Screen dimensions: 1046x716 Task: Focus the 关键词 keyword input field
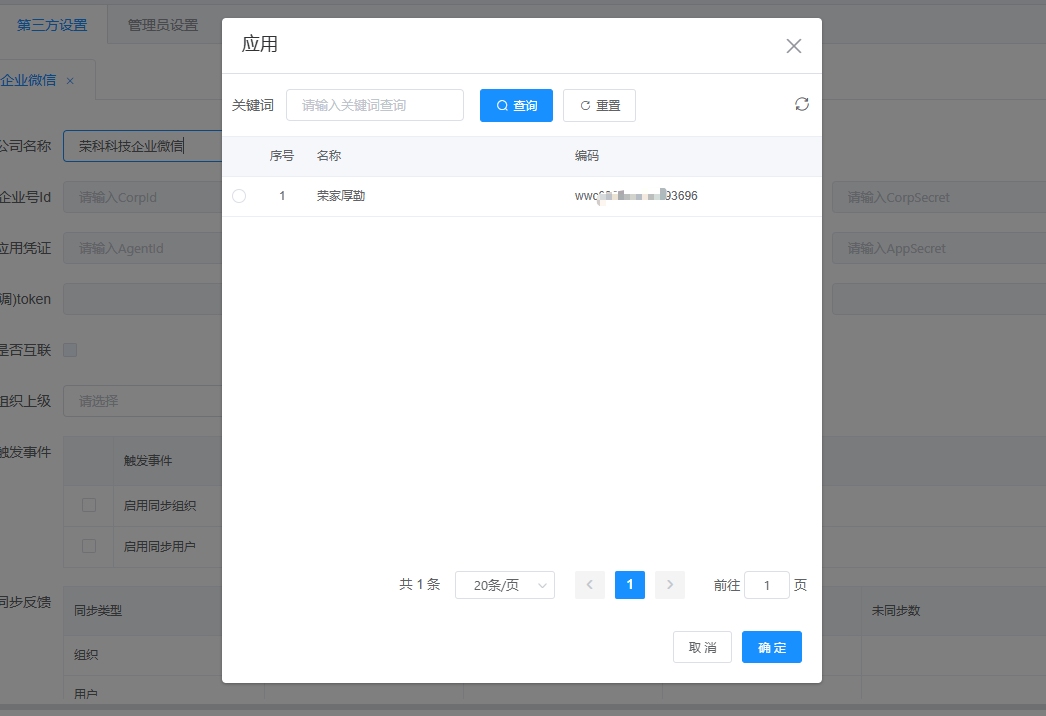(375, 105)
